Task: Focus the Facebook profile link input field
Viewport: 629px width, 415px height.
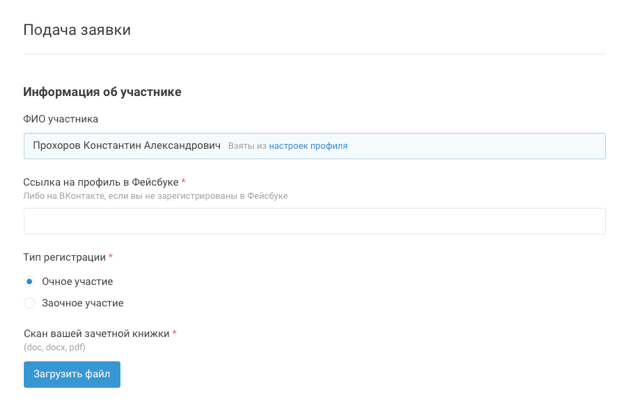Action: pyautogui.click(x=314, y=221)
